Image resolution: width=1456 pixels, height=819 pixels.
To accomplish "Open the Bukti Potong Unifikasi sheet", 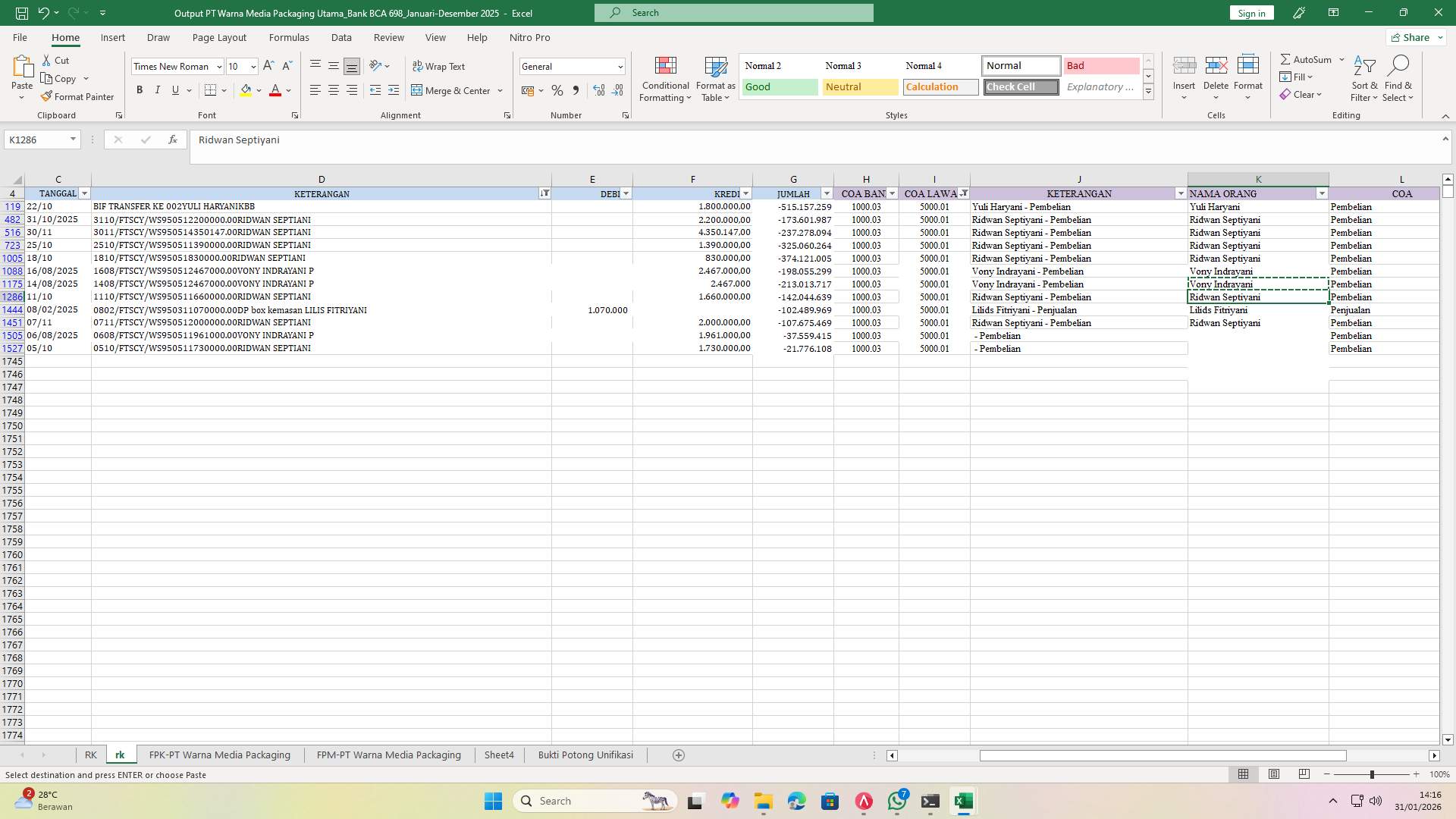I will tap(585, 755).
